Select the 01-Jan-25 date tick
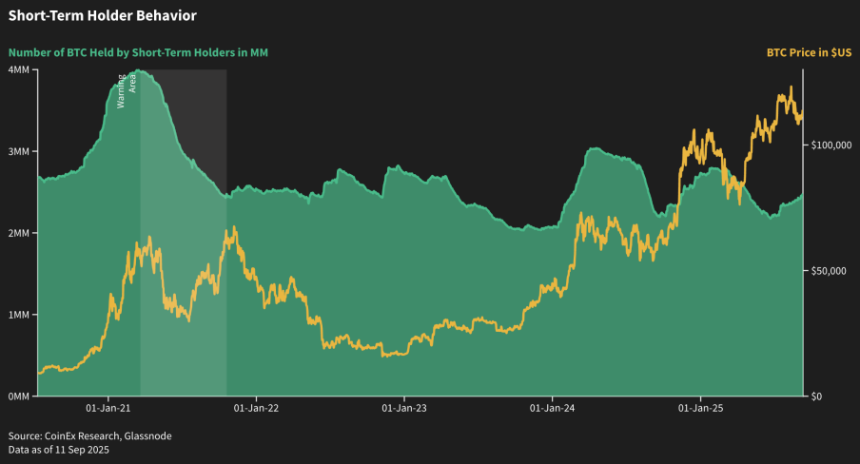Viewport: 860px width, 464px height. pos(699,408)
